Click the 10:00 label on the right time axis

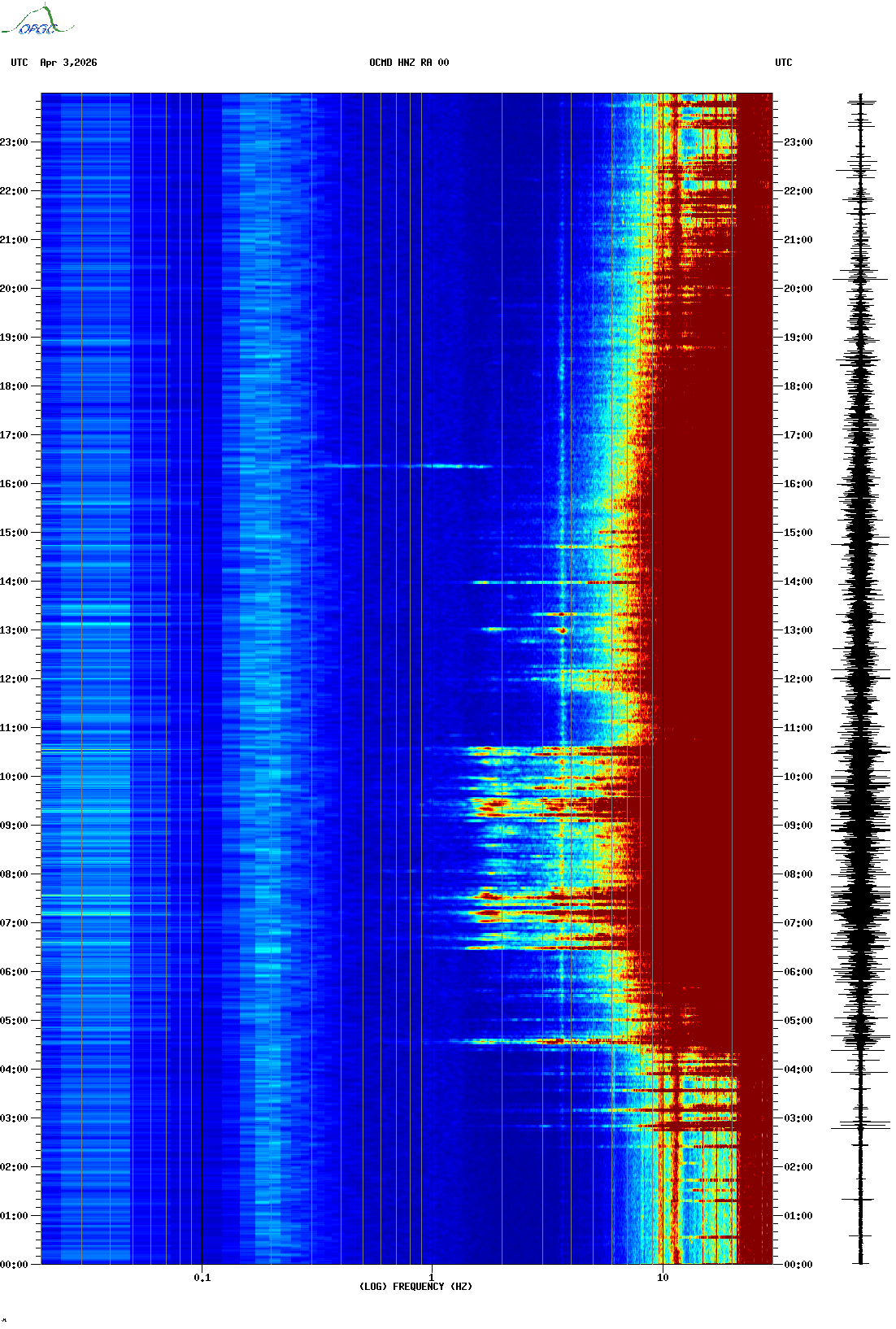click(798, 777)
